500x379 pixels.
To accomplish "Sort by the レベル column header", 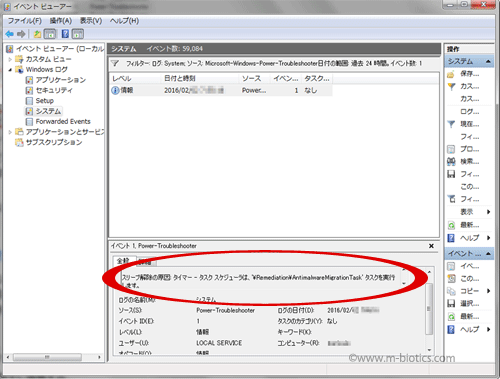I will click(x=135, y=79).
